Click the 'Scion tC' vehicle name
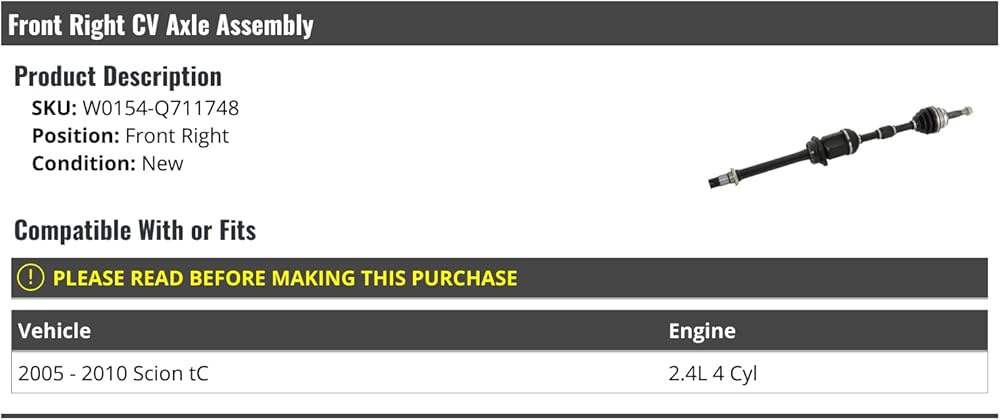Viewport: 1000px width, 420px height. coord(170,373)
